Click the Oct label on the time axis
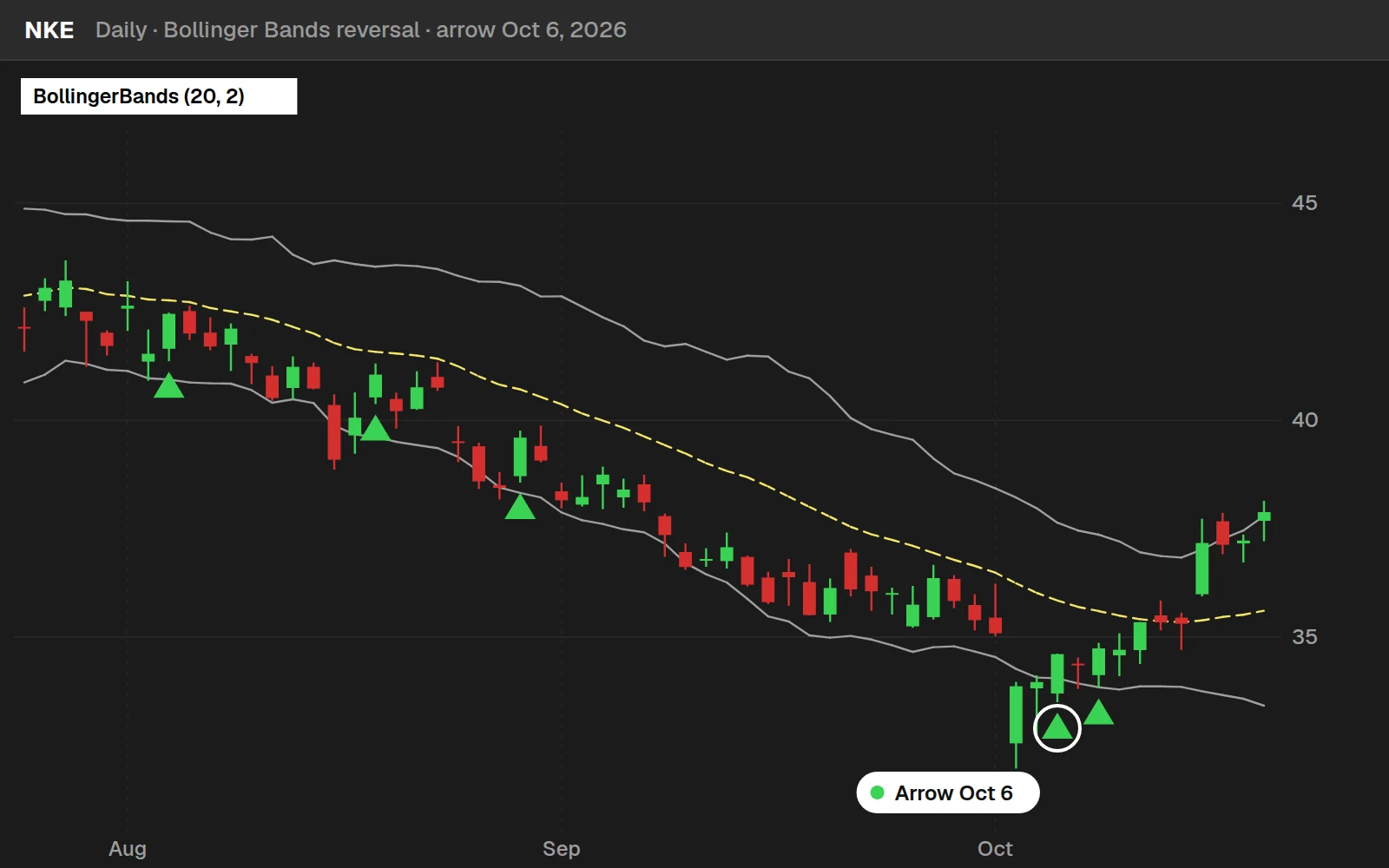This screenshot has height=868, width=1389. [x=995, y=849]
